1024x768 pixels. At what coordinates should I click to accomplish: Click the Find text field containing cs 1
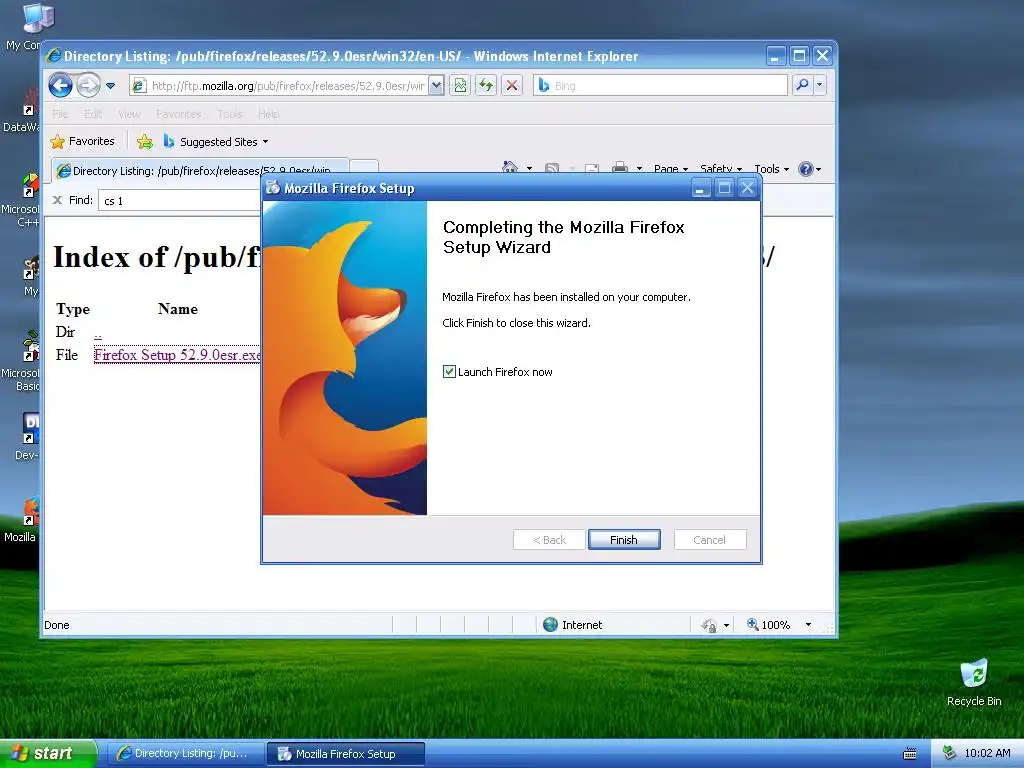pyautogui.click(x=180, y=200)
